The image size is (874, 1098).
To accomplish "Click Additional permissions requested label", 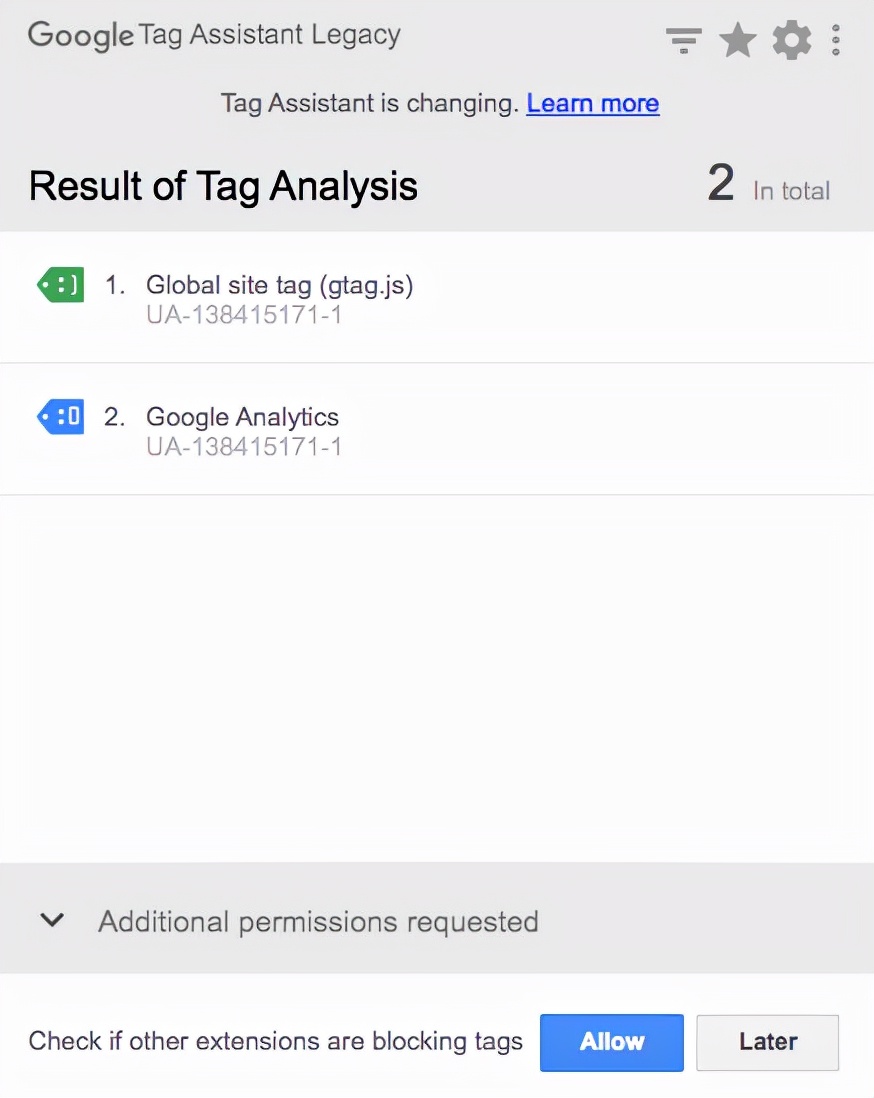I will (x=319, y=922).
